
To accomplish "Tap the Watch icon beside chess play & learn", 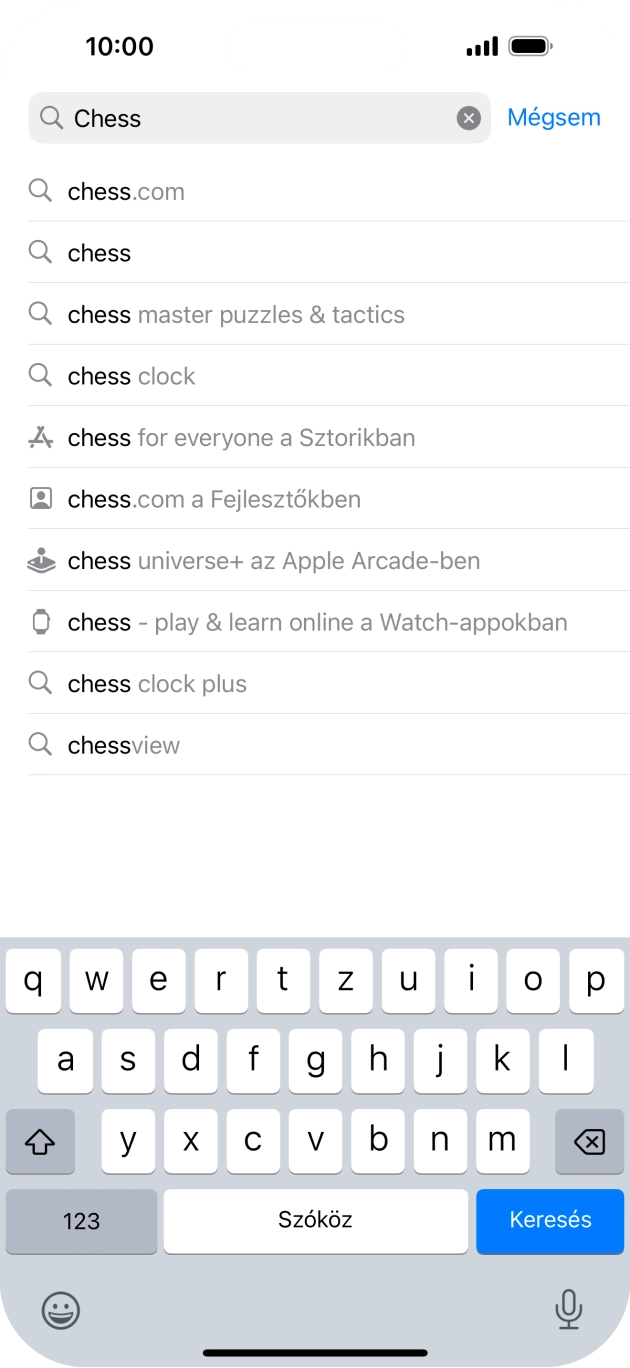I will click(40, 622).
